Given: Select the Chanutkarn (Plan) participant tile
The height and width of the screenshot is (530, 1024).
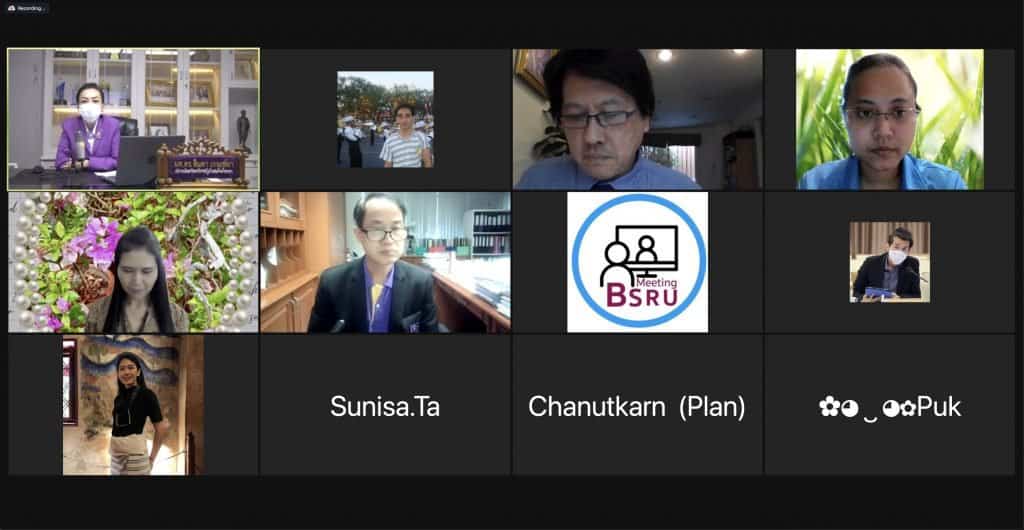Looking at the screenshot, I should click(x=637, y=405).
